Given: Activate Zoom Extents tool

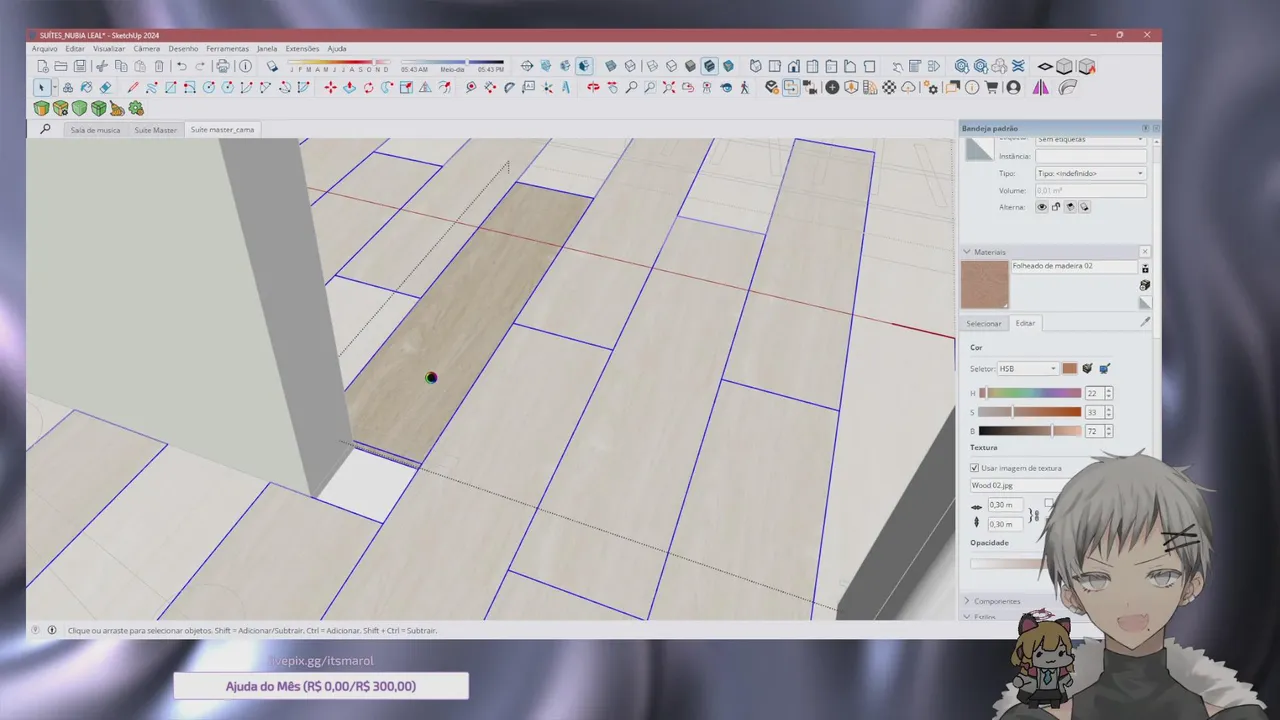Looking at the screenshot, I should (x=669, y=88).
